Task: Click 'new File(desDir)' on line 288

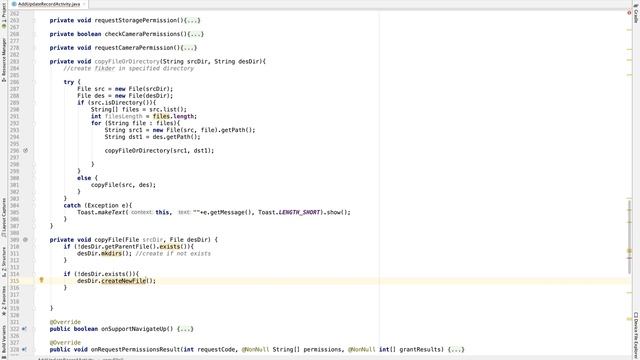Action: tap(142, 96)
